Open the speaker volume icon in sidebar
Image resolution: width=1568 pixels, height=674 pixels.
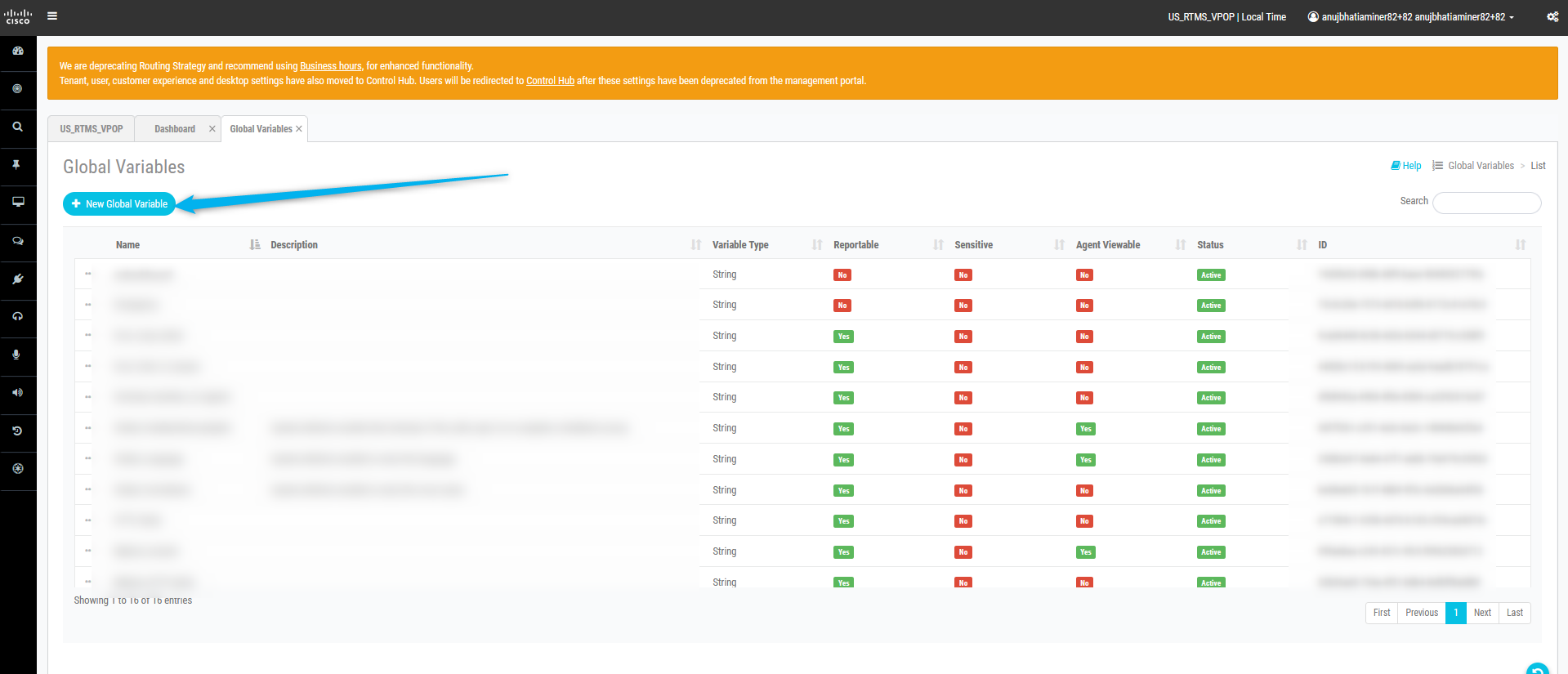(x=18, y=392)
